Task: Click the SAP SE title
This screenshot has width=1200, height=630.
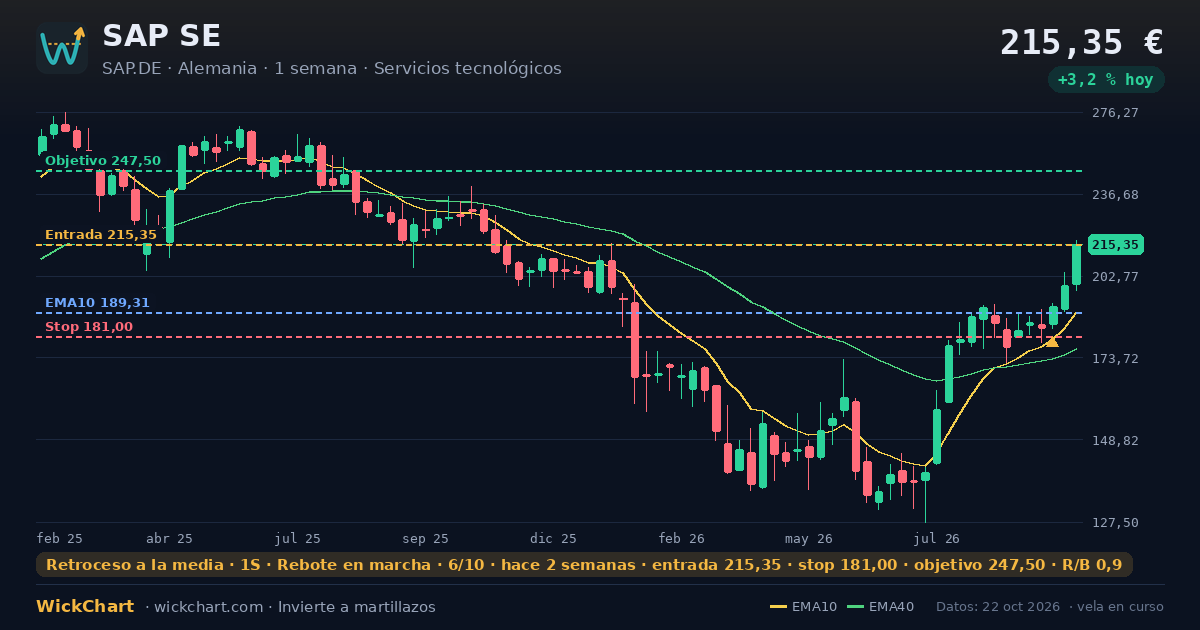Action: [161, 36]
